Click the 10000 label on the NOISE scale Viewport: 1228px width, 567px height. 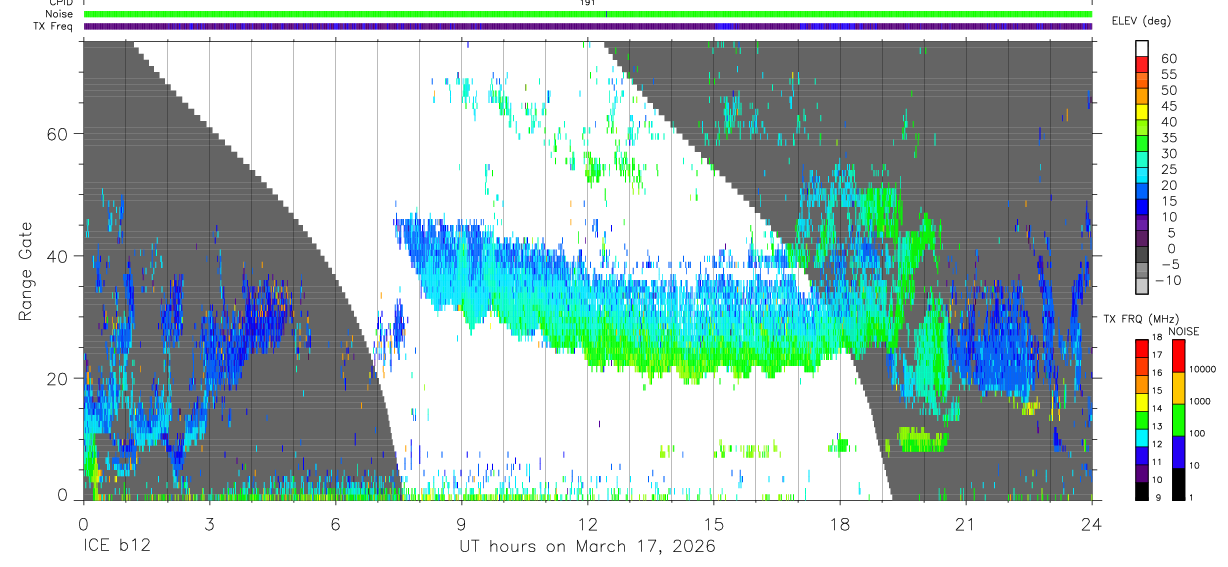(1201, 370)
